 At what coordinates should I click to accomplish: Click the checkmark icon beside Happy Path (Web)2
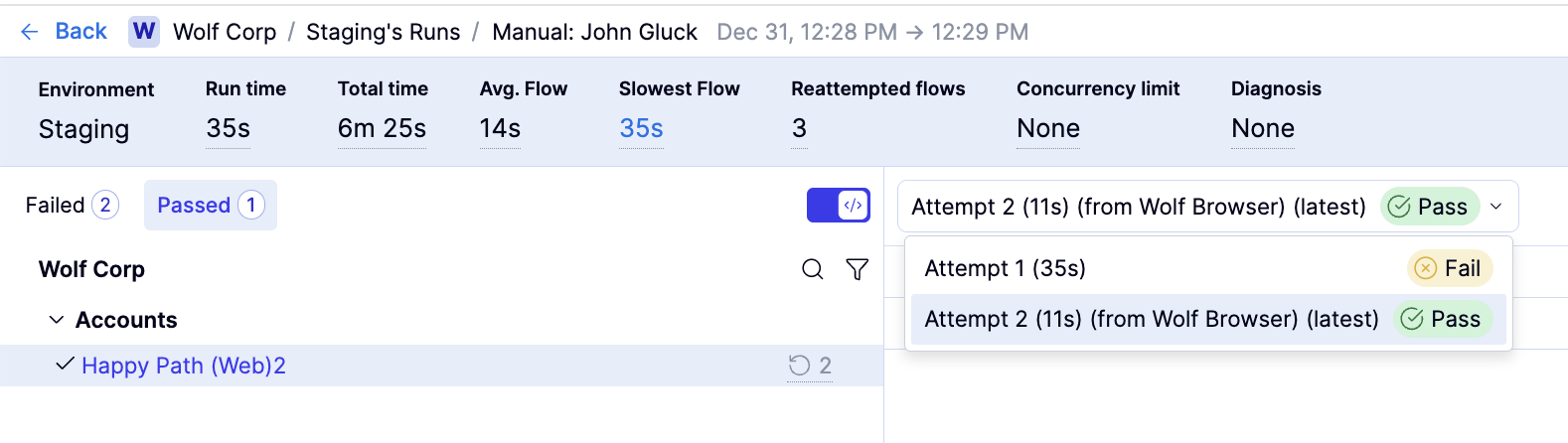pyautogui.click(x=65, y=365)
